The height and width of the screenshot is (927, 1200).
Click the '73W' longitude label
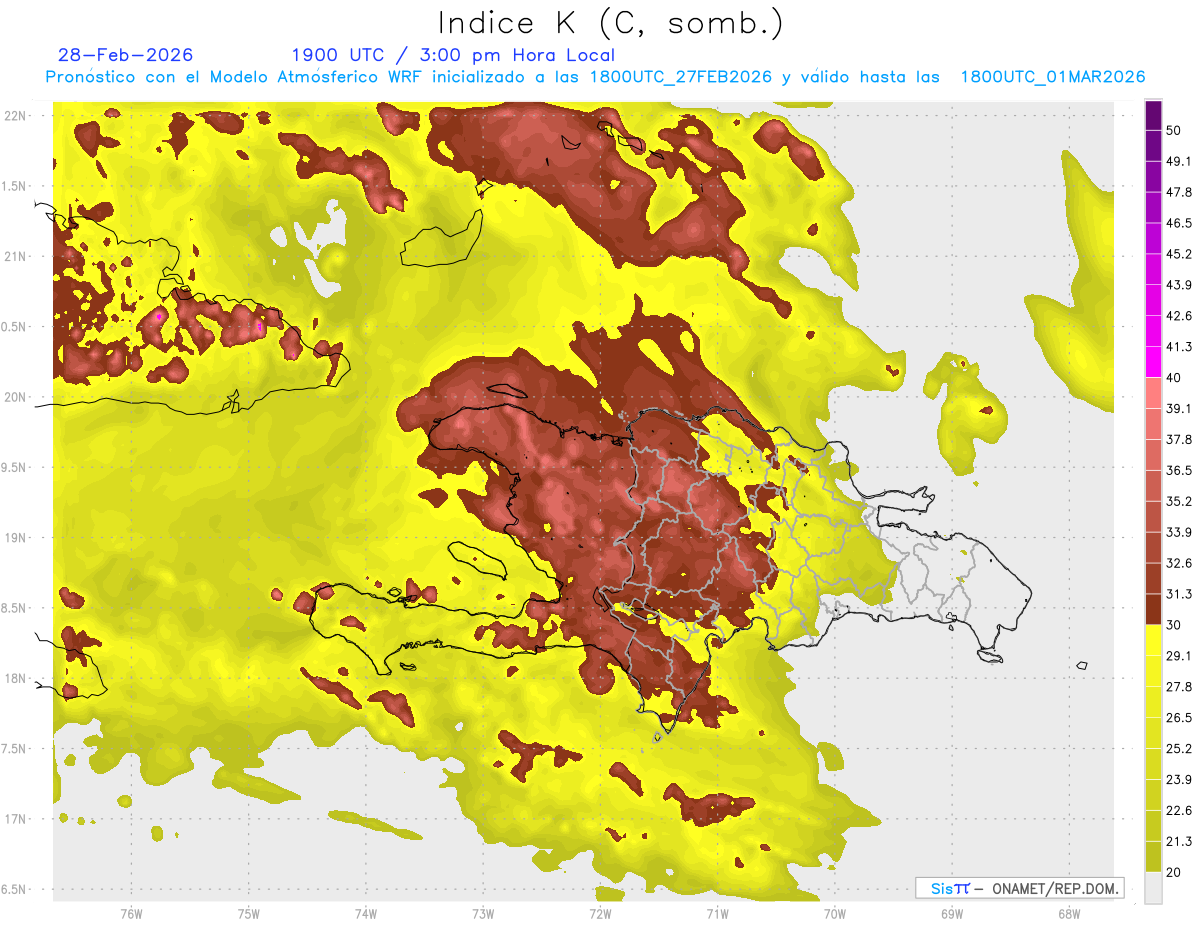tap(483, 913)
